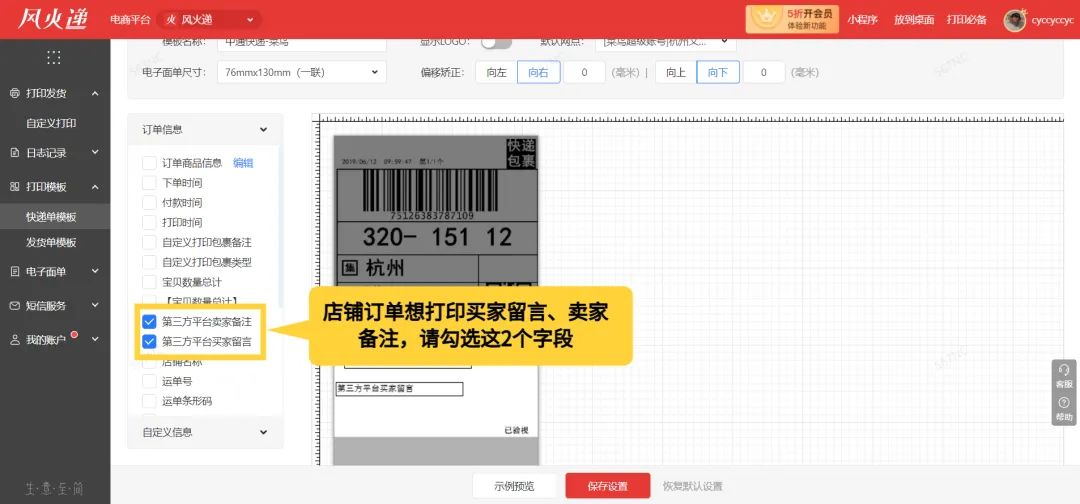
Task: Click the crown 5折开会员 banner
Action: pos(792,19)
